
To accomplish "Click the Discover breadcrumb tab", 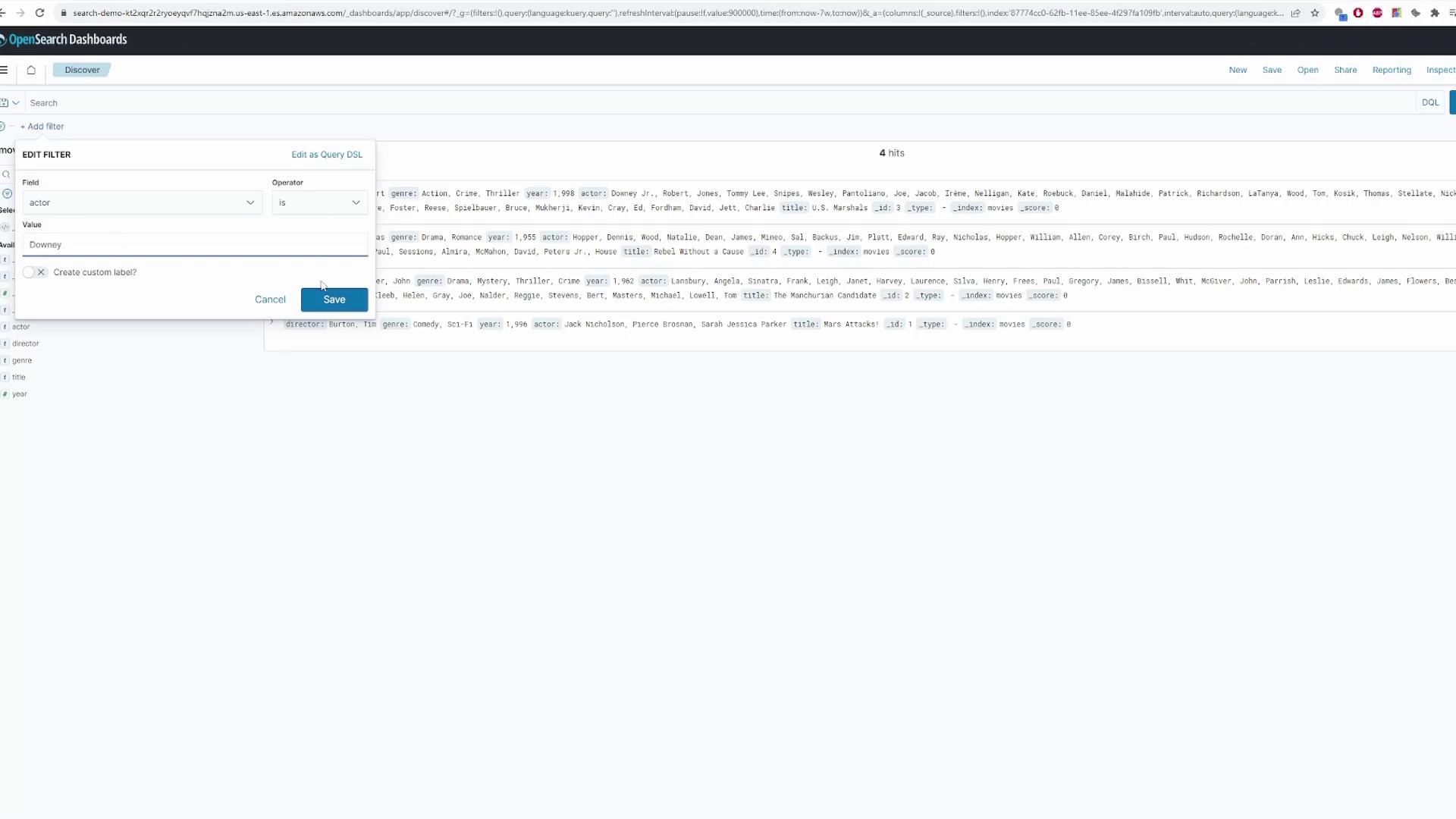I will [x=82, y=70].
